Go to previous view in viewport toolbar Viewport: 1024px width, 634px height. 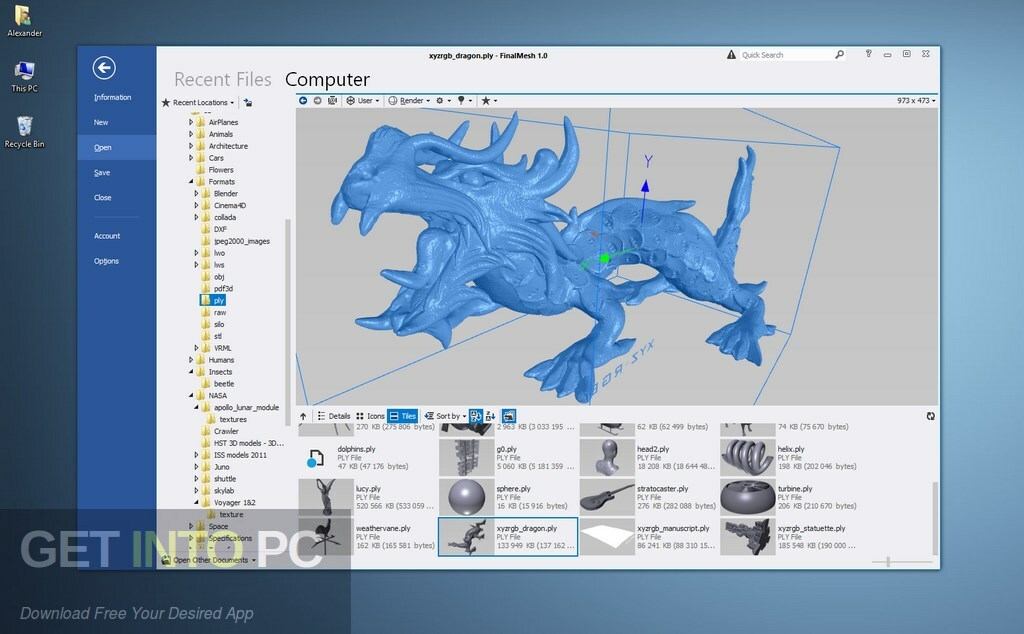303,101
